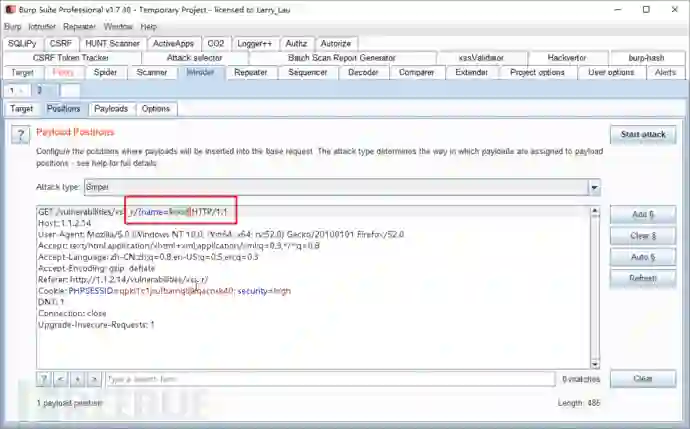Click the Cookie header line in request
This screenshot has width=690, height=429.
click(165, 291)
